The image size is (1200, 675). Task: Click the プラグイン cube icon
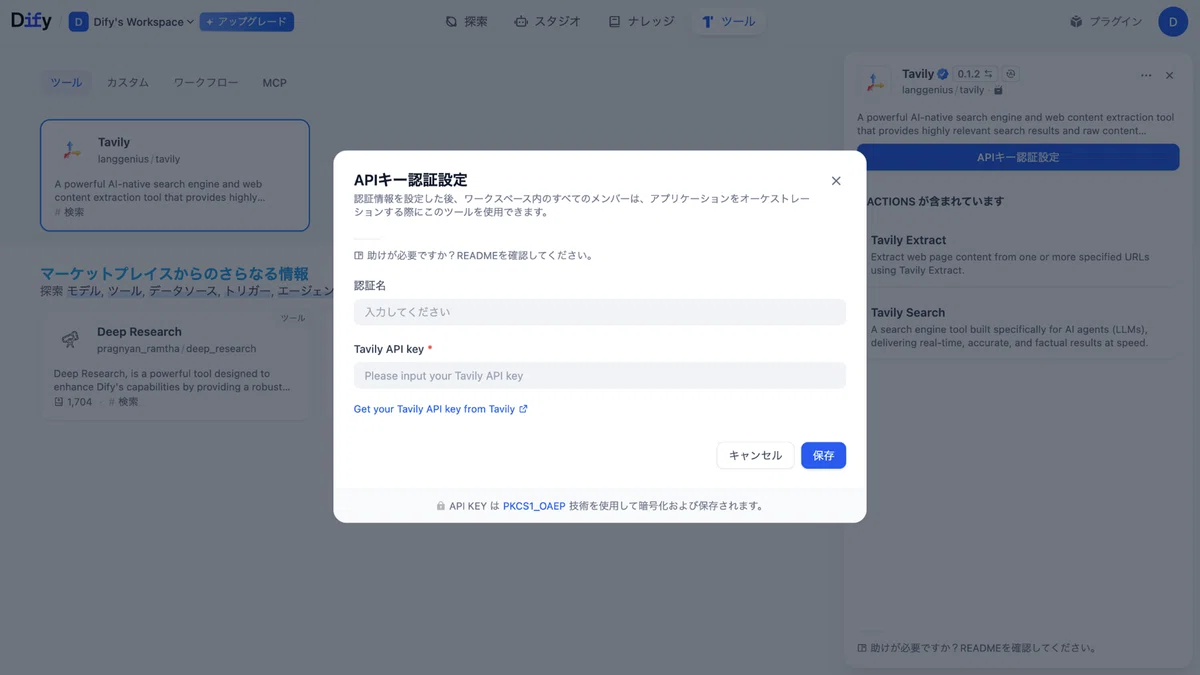[x=1076, y=21]
